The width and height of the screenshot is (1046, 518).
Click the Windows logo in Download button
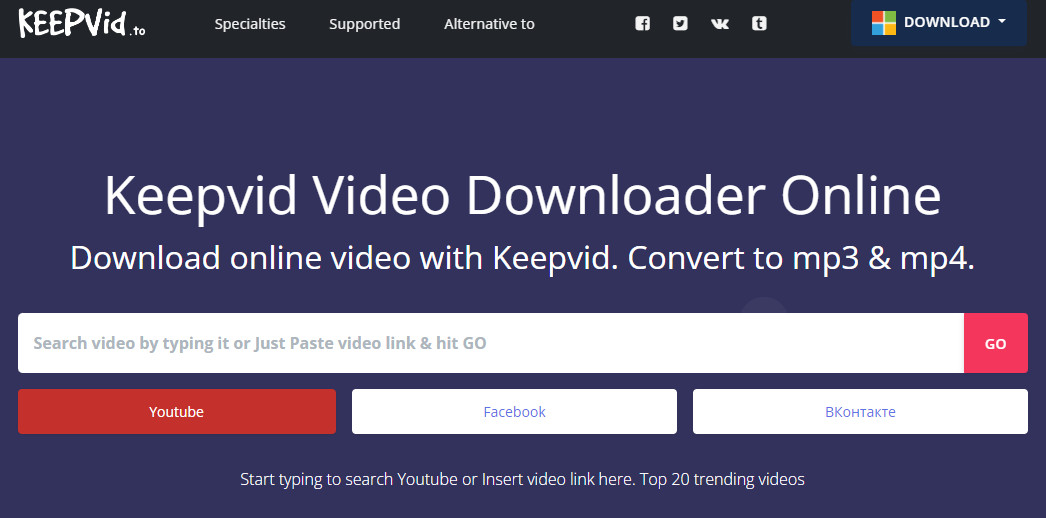click(884, 23)
